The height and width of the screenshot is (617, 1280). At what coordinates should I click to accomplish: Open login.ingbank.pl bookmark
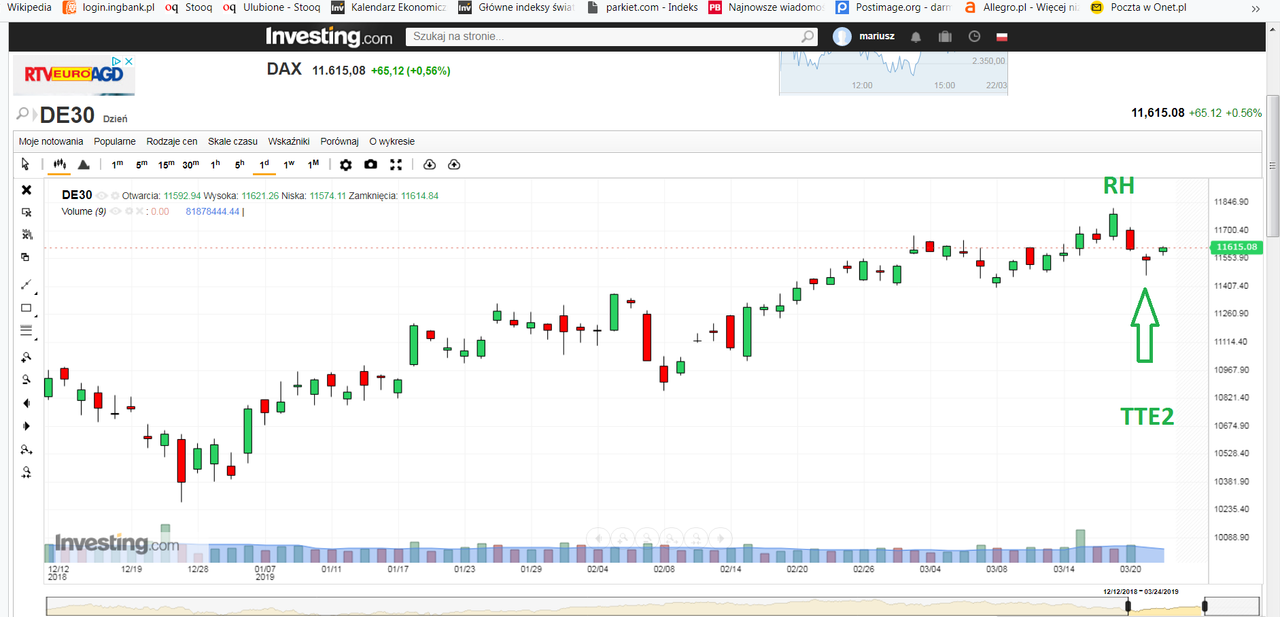[x=108, y=7]
